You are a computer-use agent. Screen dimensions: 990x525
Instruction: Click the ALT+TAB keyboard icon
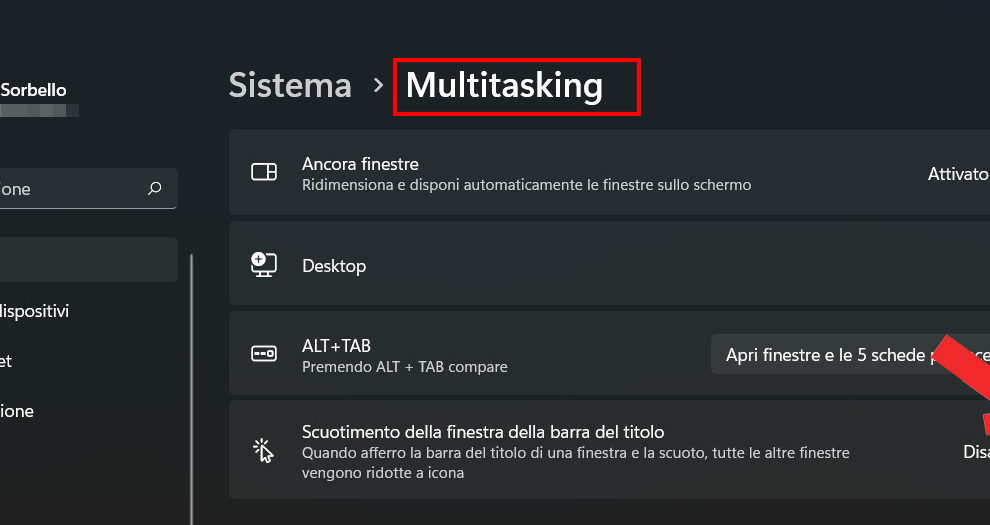coord(264,354)
